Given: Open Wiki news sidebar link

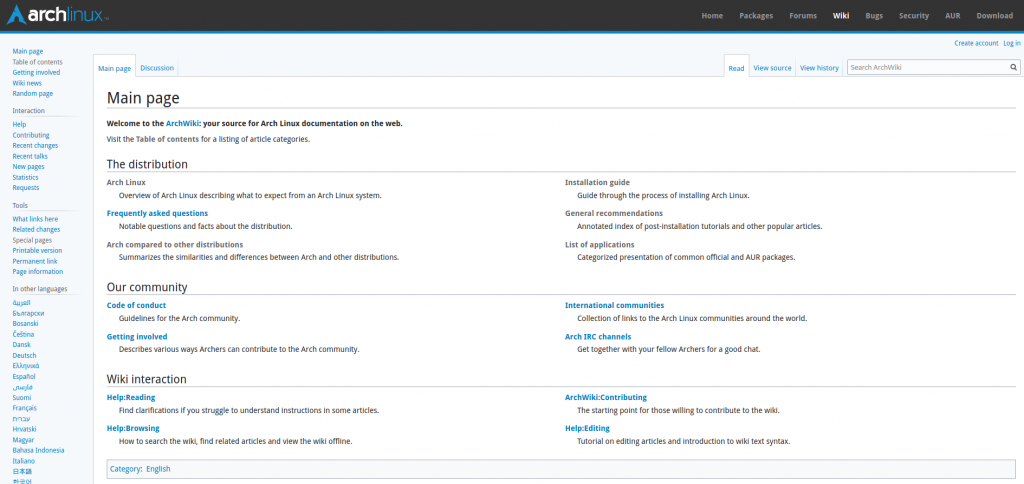Looking at the screenshot, I should pyautogui.click(x=27, y=83).
